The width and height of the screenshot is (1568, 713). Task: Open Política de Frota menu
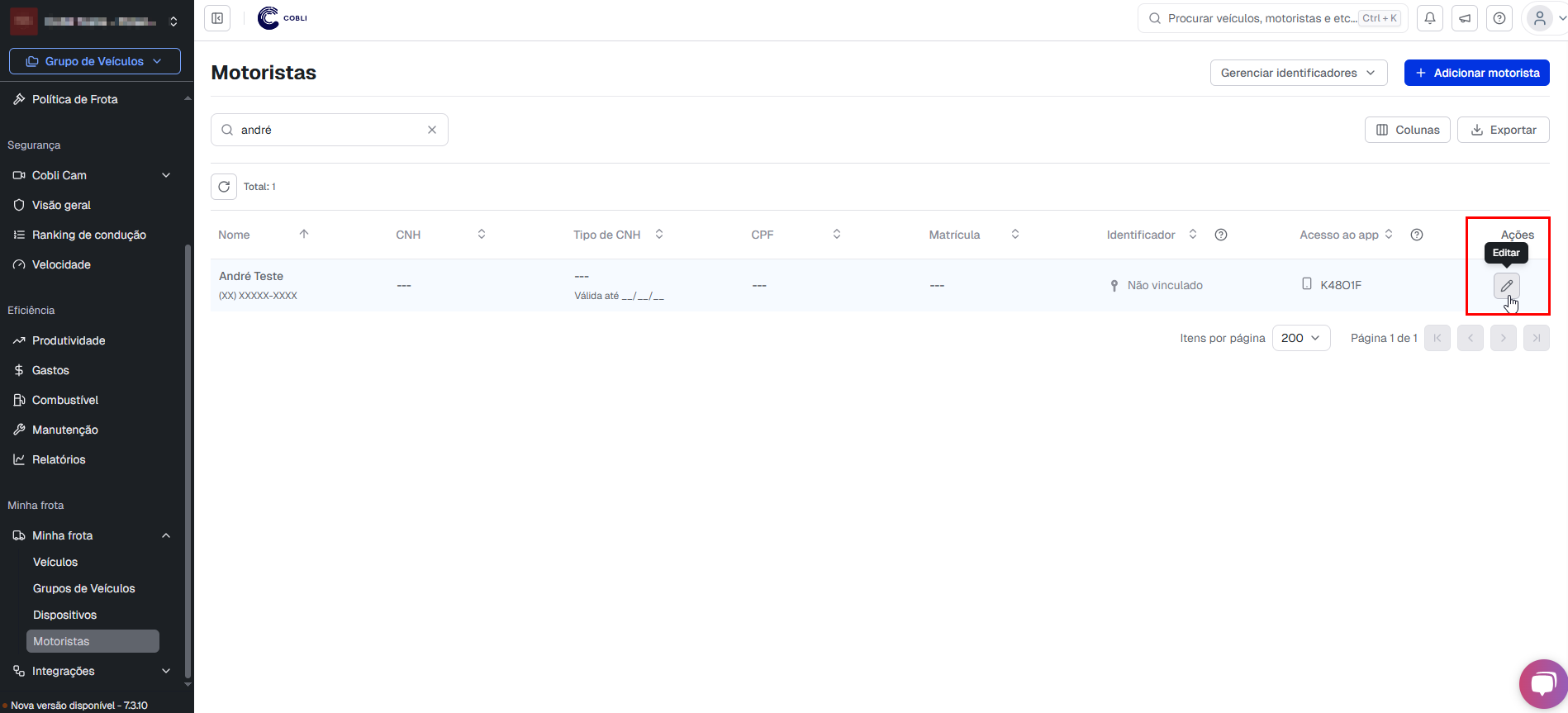[x=74, y=99]
